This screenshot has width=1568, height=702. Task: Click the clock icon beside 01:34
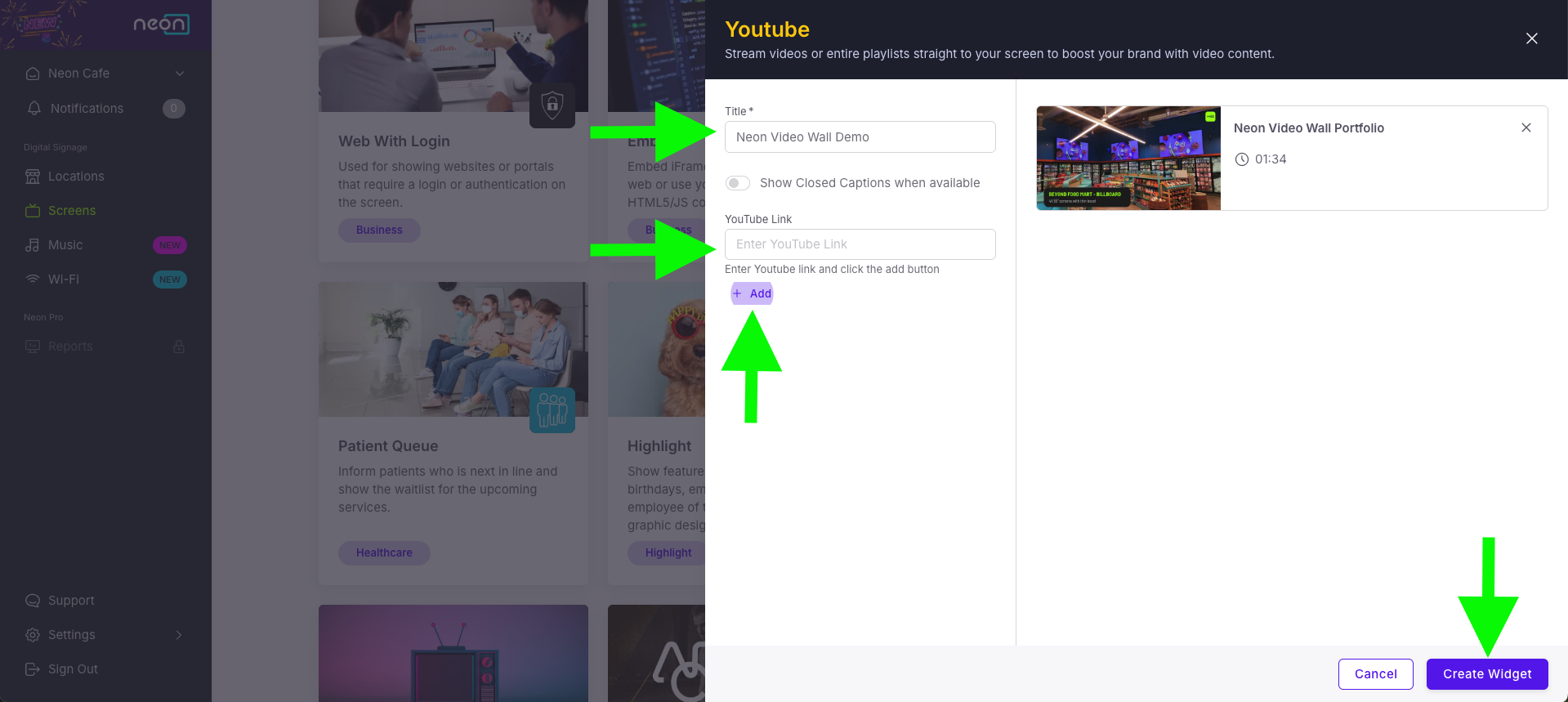point(1241,159)
